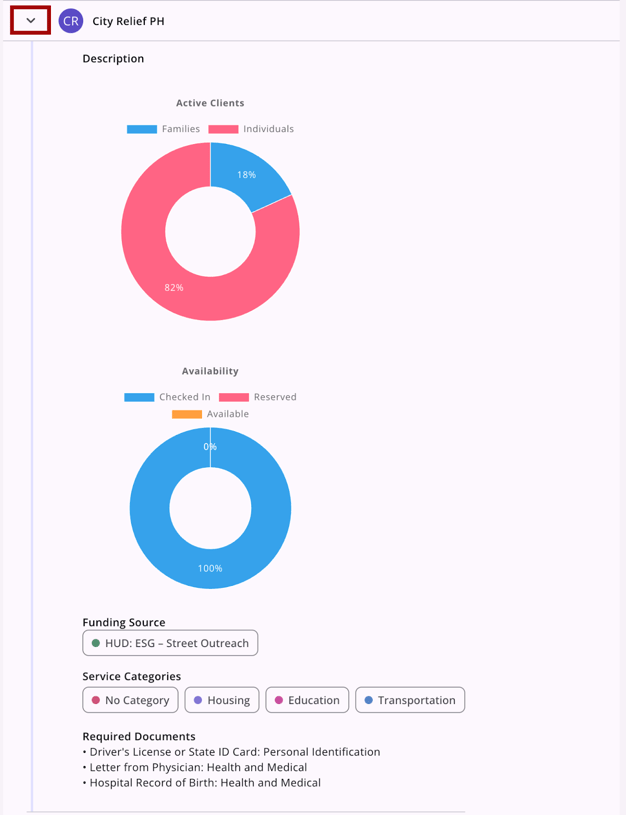Screen dimensions: 626x815
Task: Click the orange Available legend color swatch
Action: coord(187,414)
